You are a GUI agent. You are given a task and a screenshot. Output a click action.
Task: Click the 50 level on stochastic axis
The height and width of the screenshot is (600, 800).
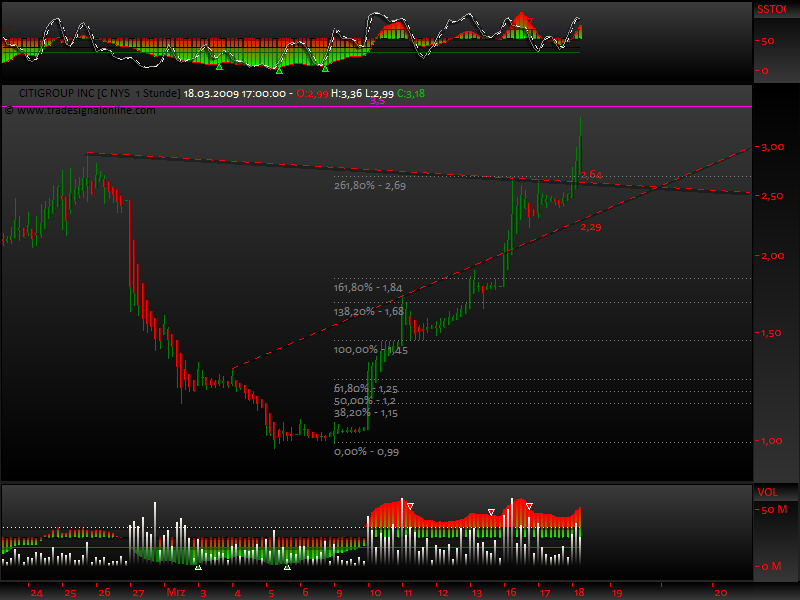(x=768, y=41)
